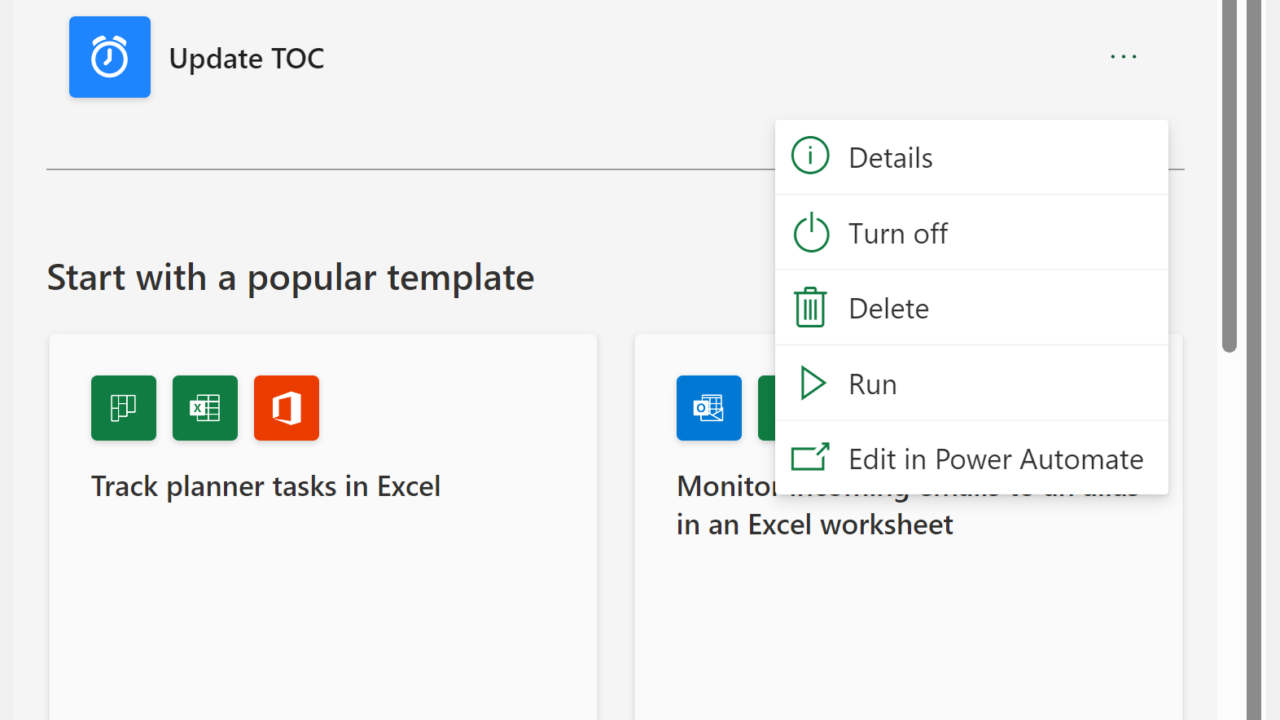
Task: Click the Outlook icon on second template
Action: coord(709,408)
